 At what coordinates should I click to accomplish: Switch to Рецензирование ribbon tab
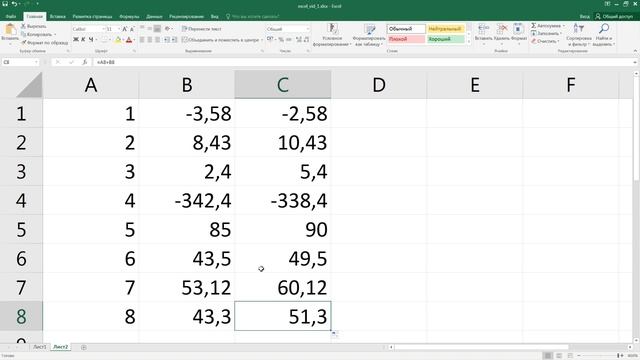point(187,16)
